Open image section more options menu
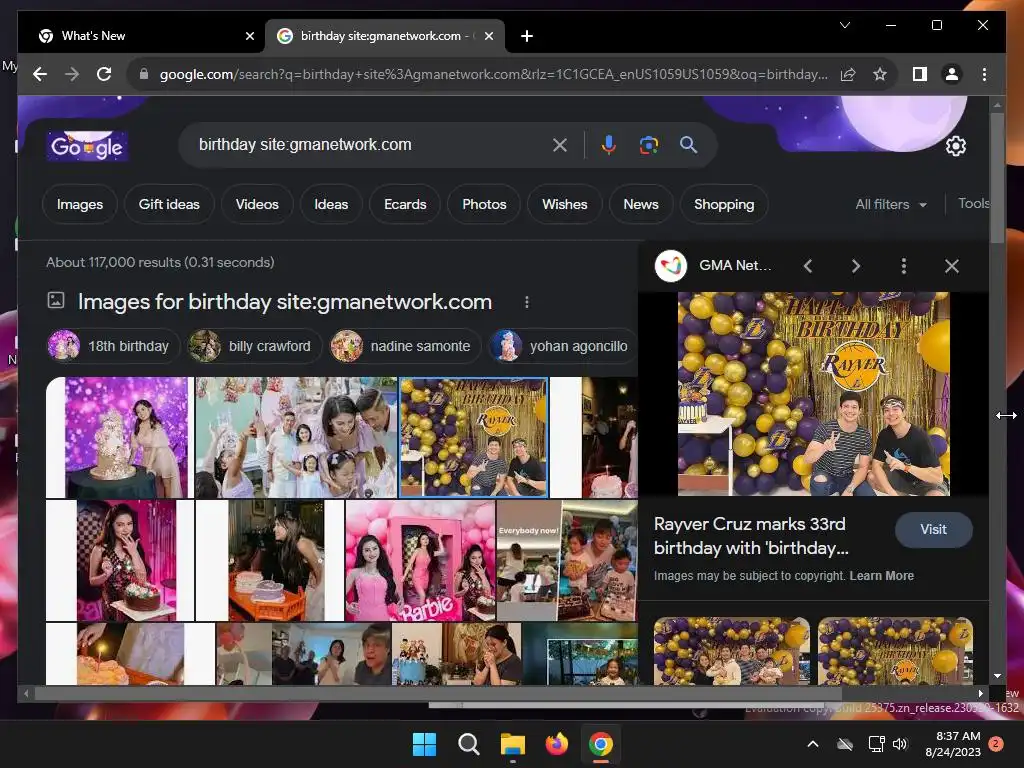 (526, 302)
